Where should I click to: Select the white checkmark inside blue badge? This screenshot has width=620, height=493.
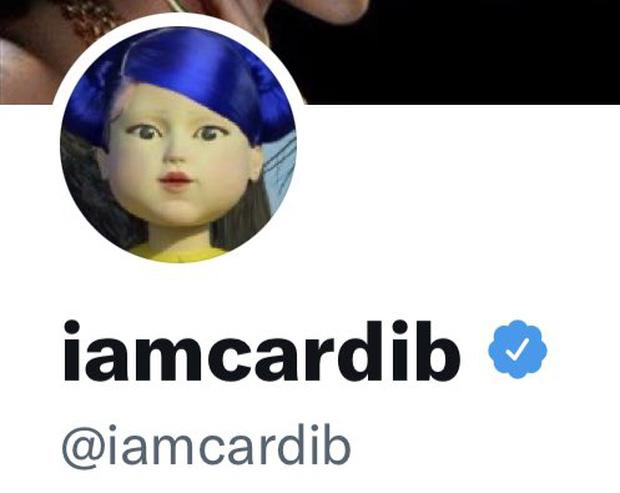(x=516, y=350)
